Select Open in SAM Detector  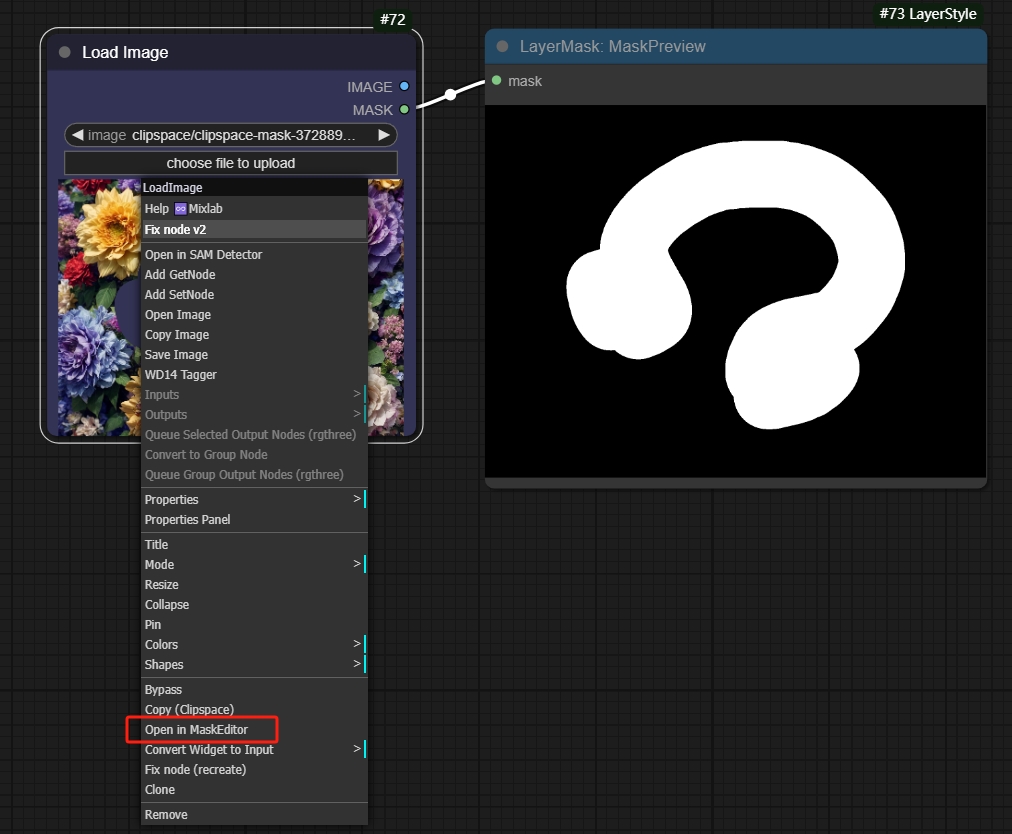204,254
